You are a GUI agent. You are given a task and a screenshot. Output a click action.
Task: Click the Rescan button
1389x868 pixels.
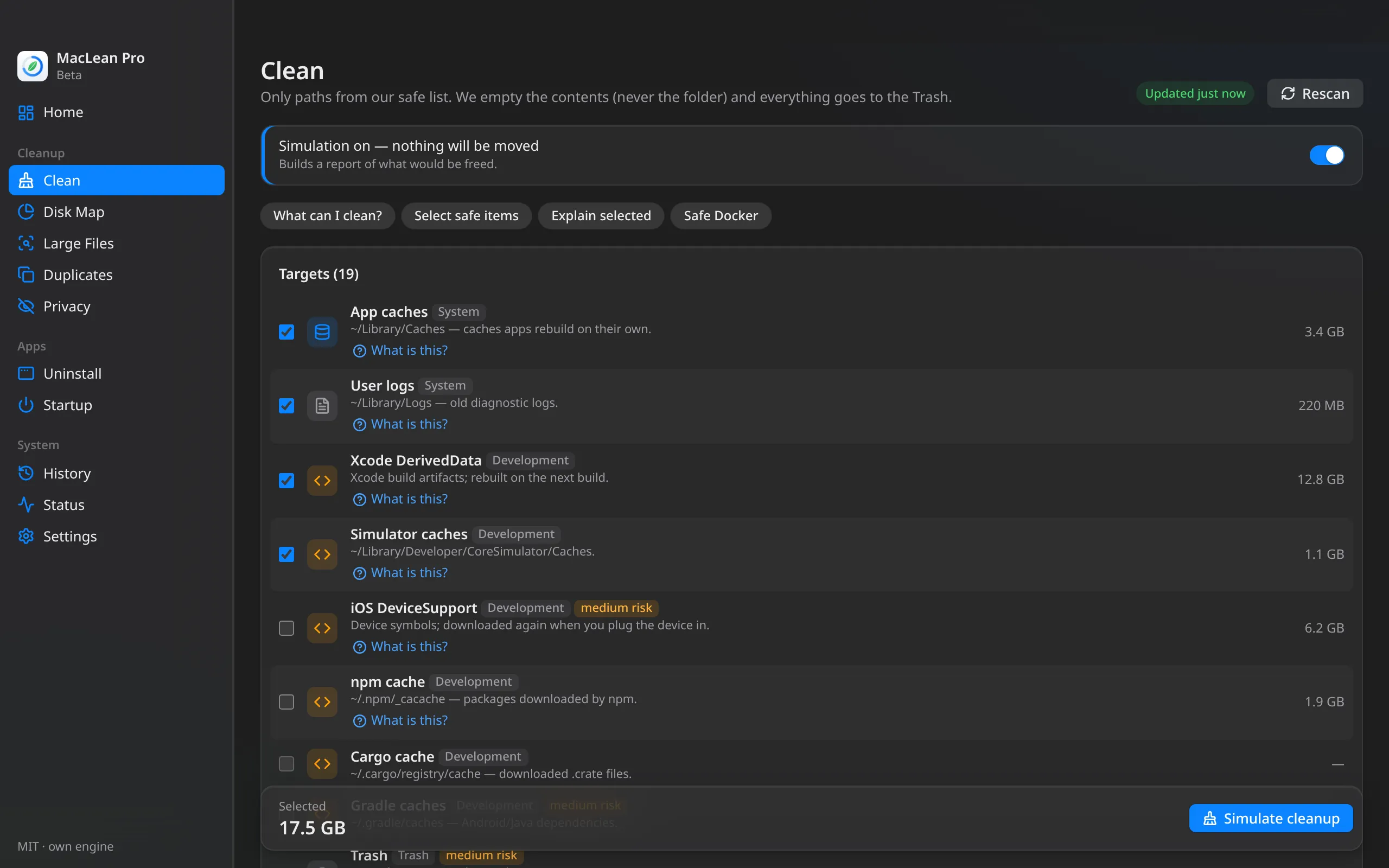coord(1314,93)
